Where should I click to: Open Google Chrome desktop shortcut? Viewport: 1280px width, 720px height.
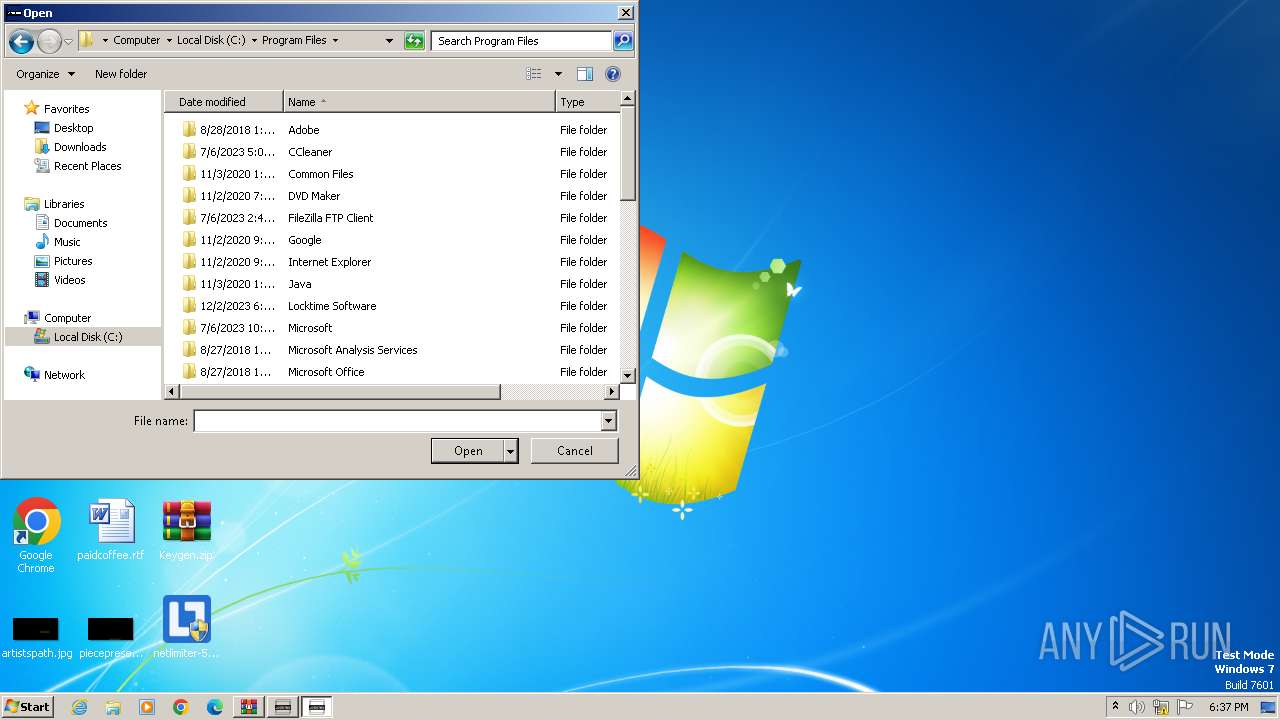(36, 536)
